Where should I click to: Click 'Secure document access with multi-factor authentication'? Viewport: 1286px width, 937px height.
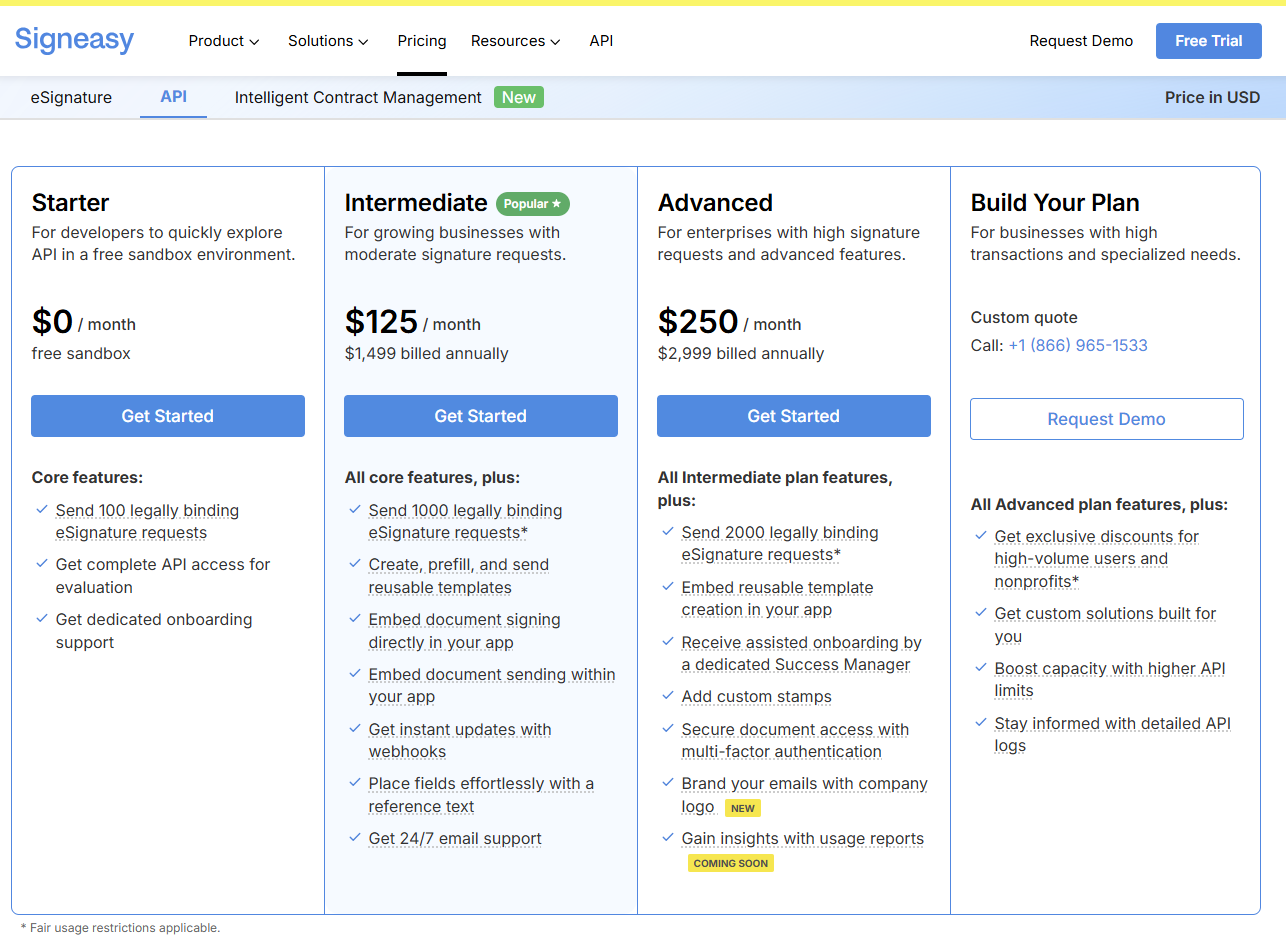click(x=795, y=741)
